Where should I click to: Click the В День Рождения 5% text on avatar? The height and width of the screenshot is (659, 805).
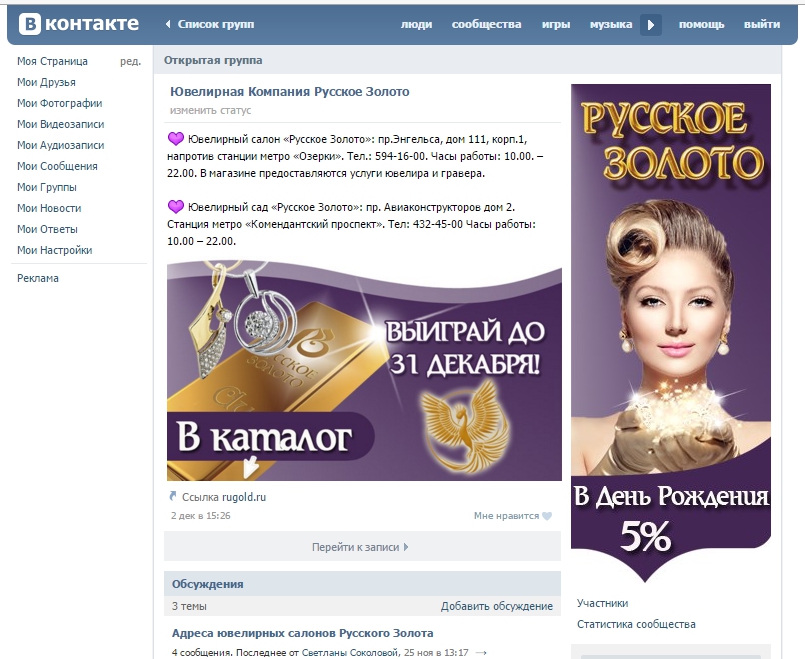click(x=670, y=517)
